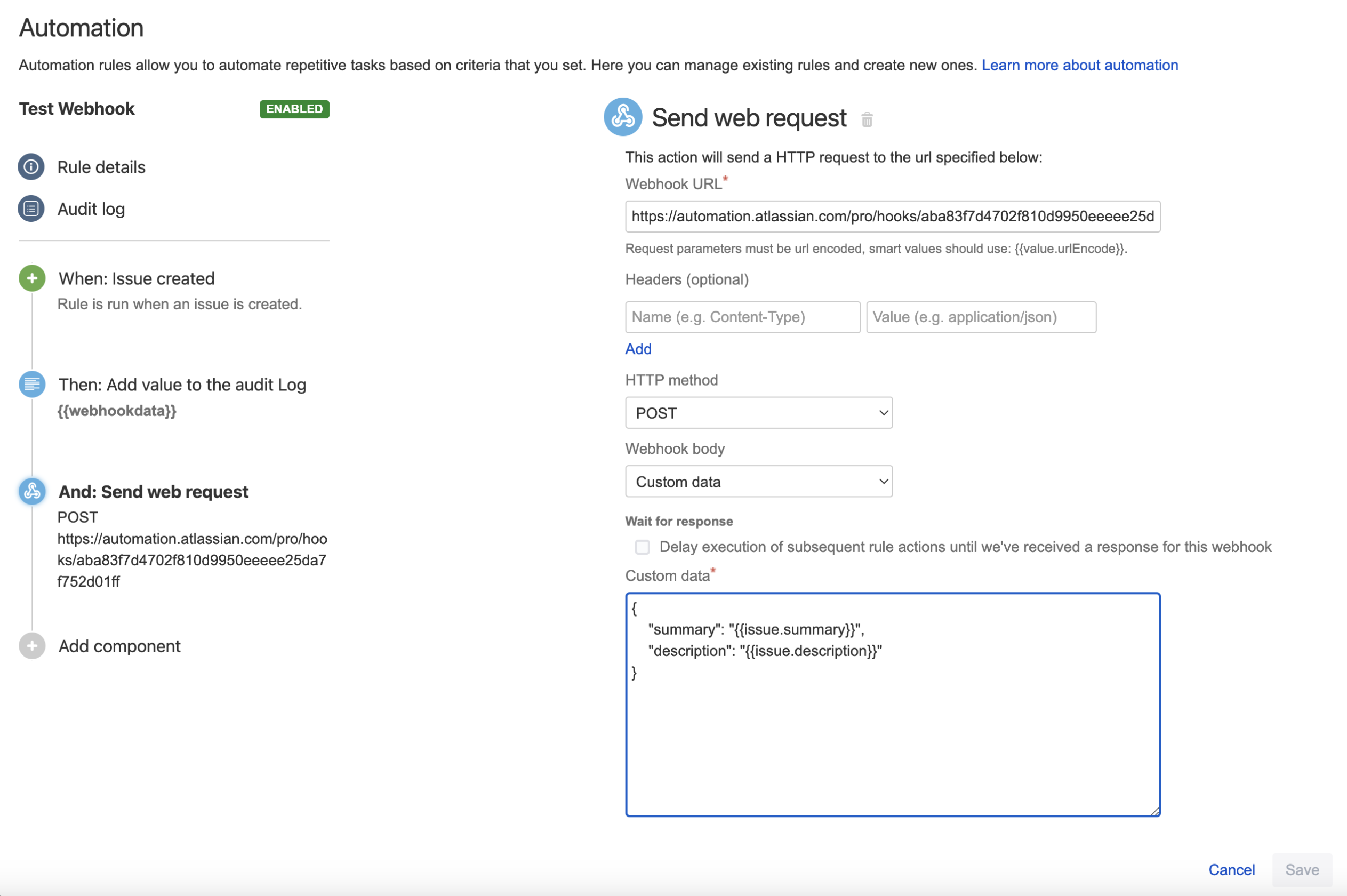Click the Send web request webhook icon in rule sidebar
The image size is (1347, 896).
click(32, 491)
